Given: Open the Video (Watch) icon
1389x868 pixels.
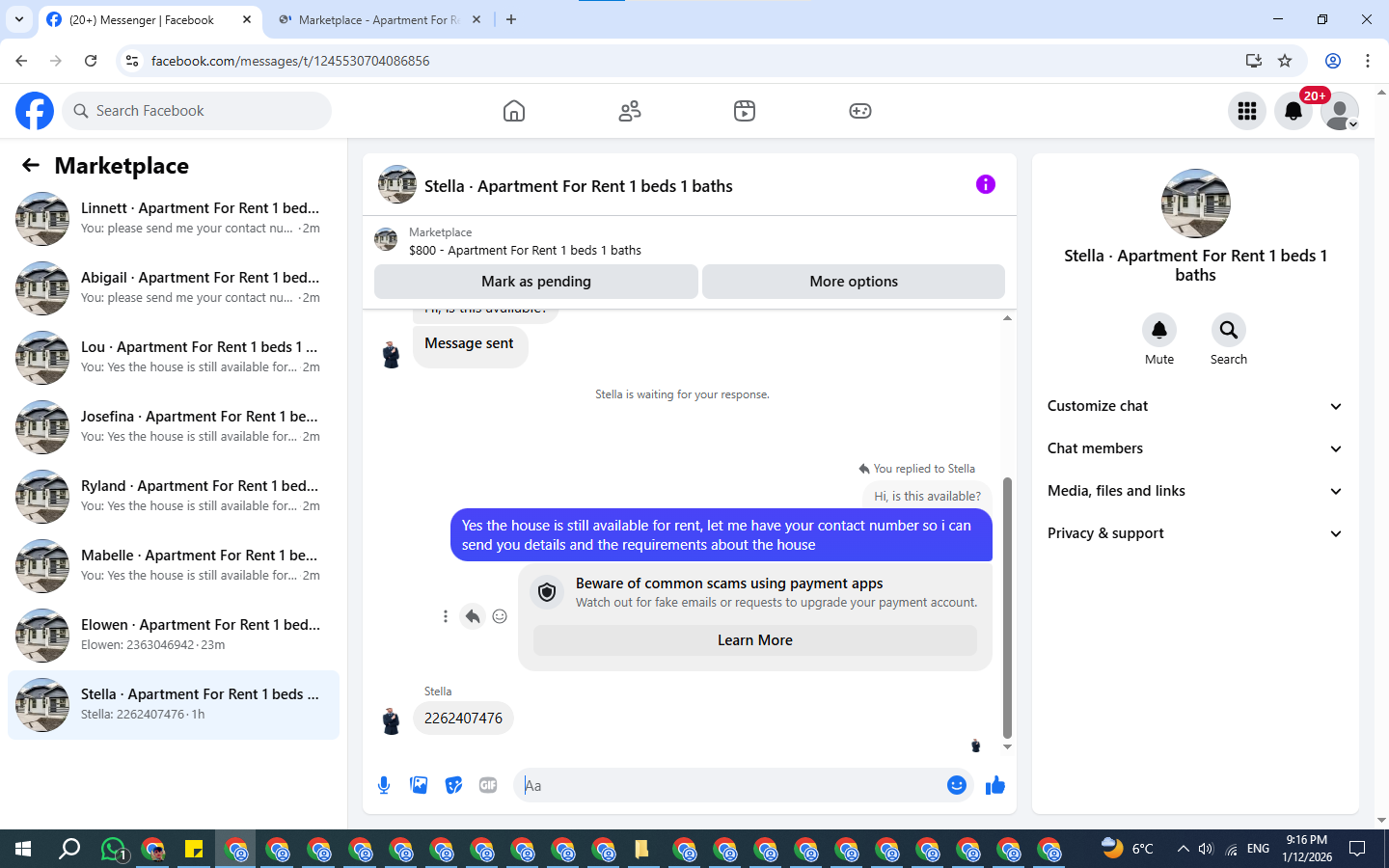Looking at the screenshot, I should (x=745, y=111).
